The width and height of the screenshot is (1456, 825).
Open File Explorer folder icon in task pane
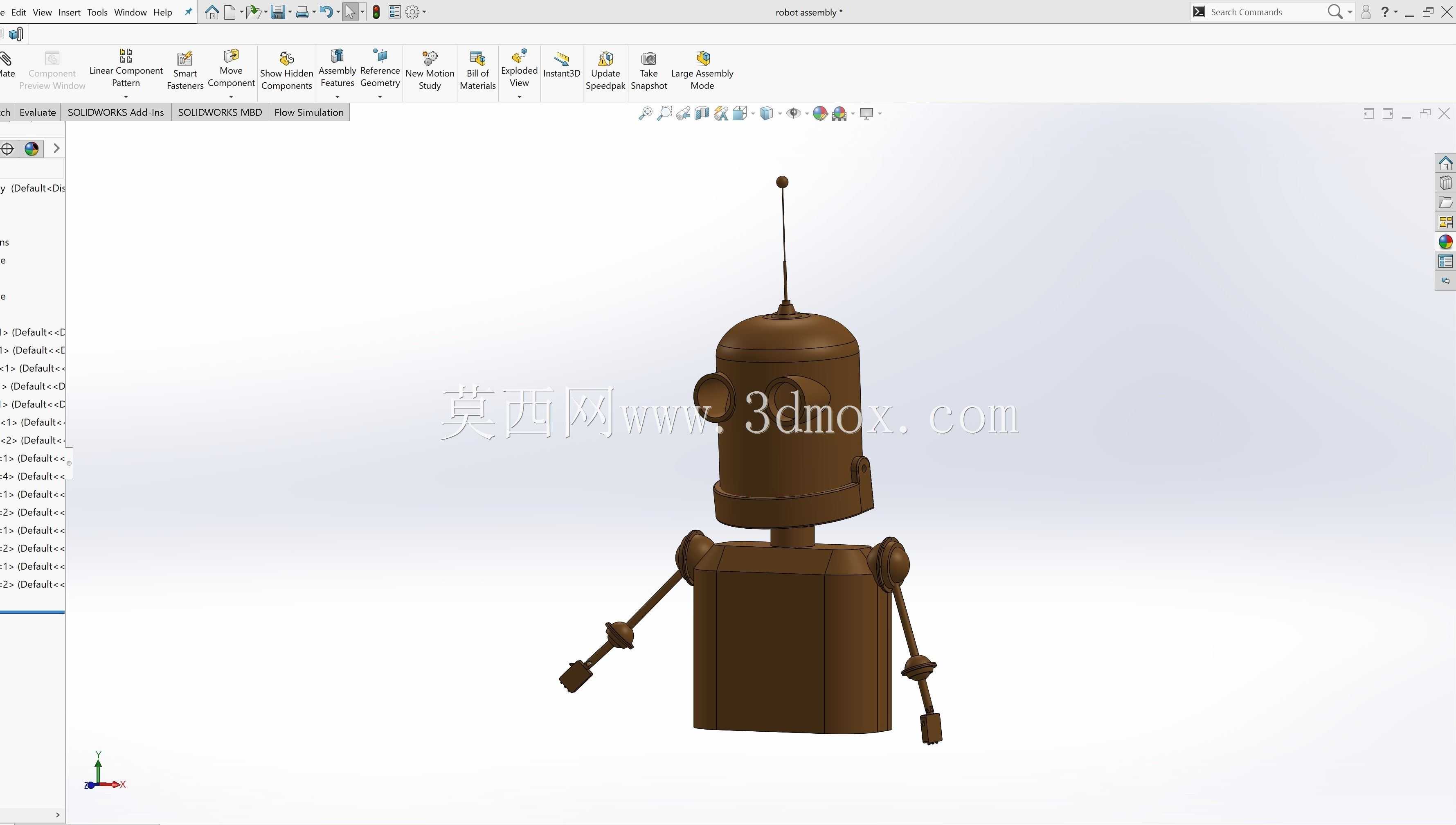[1445, 202]
